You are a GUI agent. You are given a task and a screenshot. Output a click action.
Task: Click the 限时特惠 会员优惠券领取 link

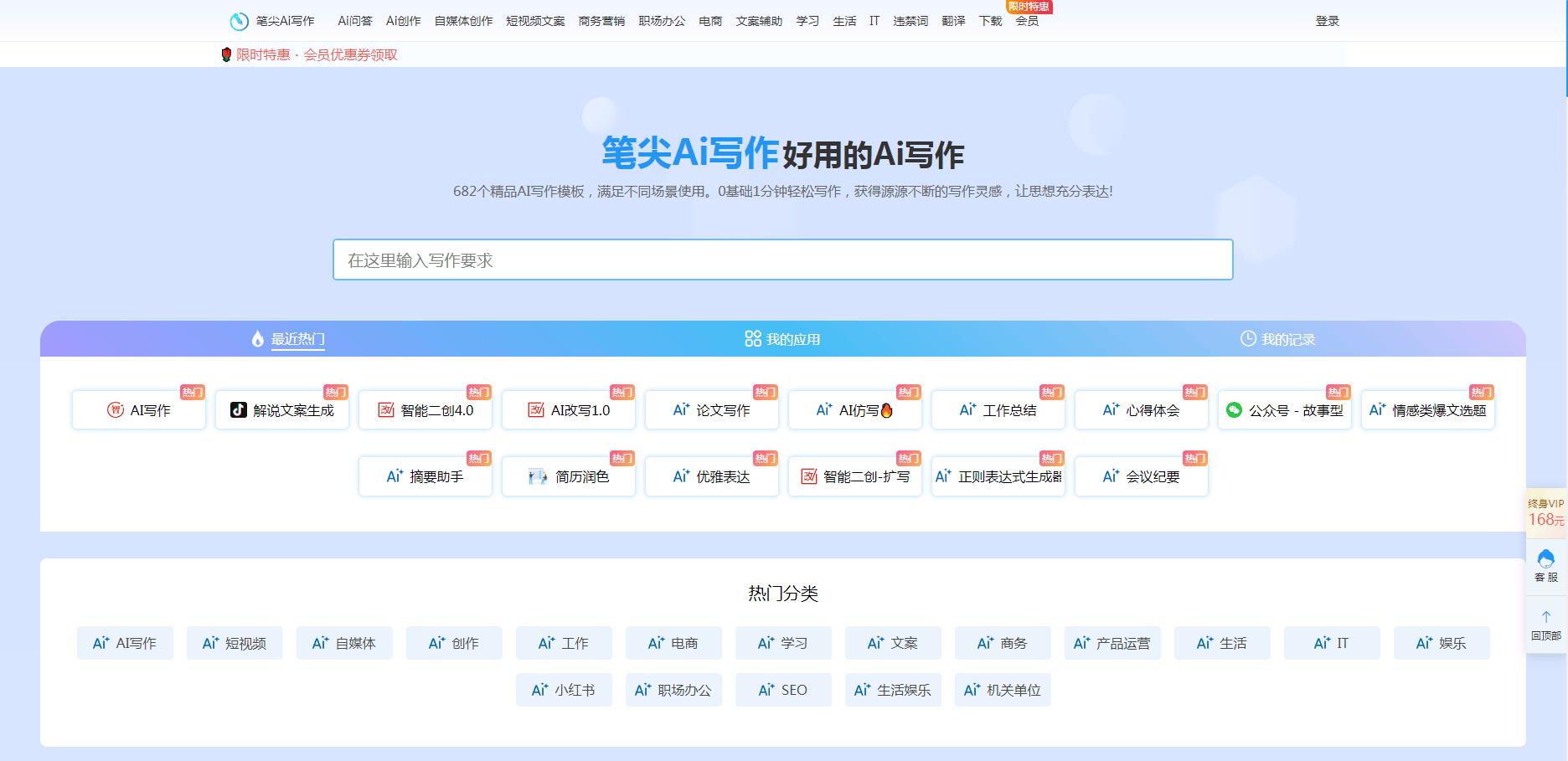[x=309, y=54]
